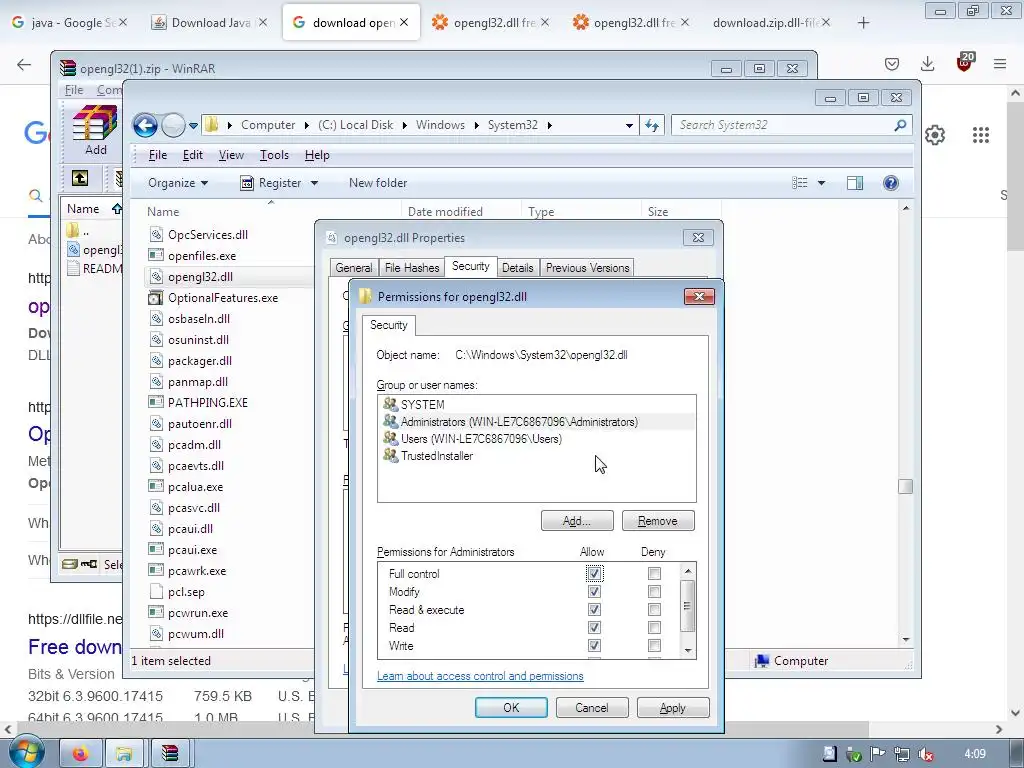Click File Explorer taskbar icon

click(124, 754)
